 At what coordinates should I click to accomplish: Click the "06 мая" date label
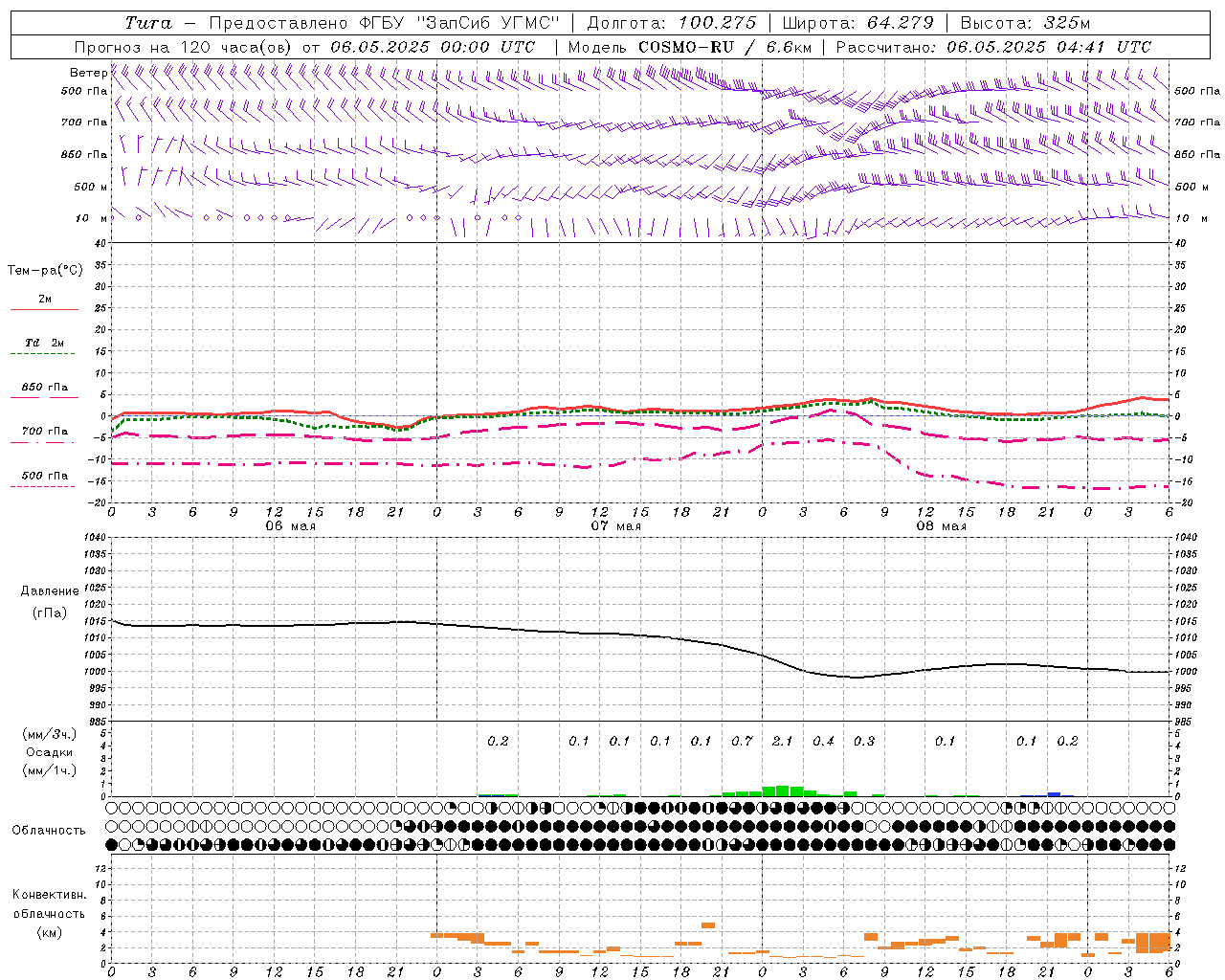click(x=290, y=526)
